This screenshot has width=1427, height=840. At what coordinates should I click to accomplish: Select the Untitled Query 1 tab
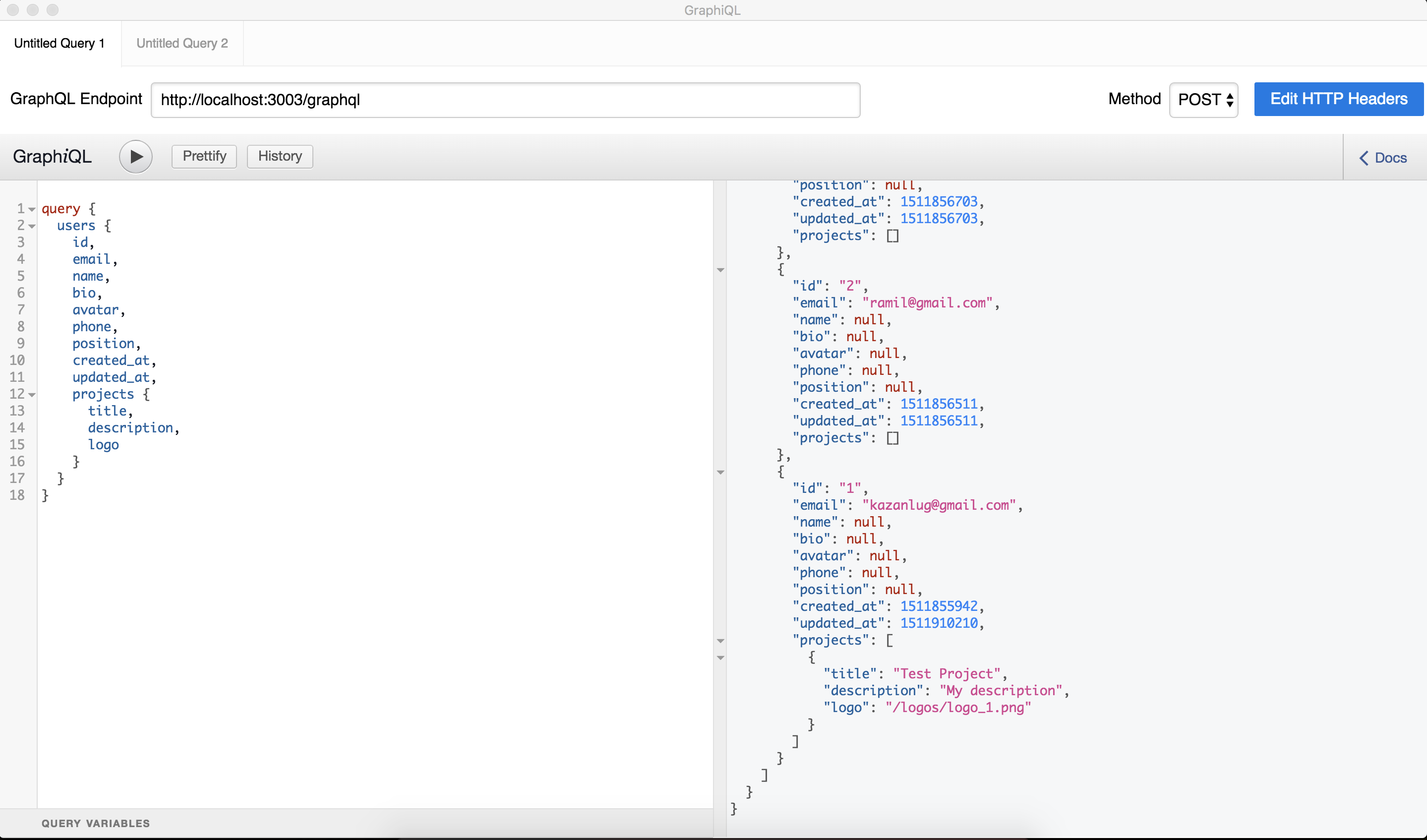pyautogui.click(x=59, y=43)
